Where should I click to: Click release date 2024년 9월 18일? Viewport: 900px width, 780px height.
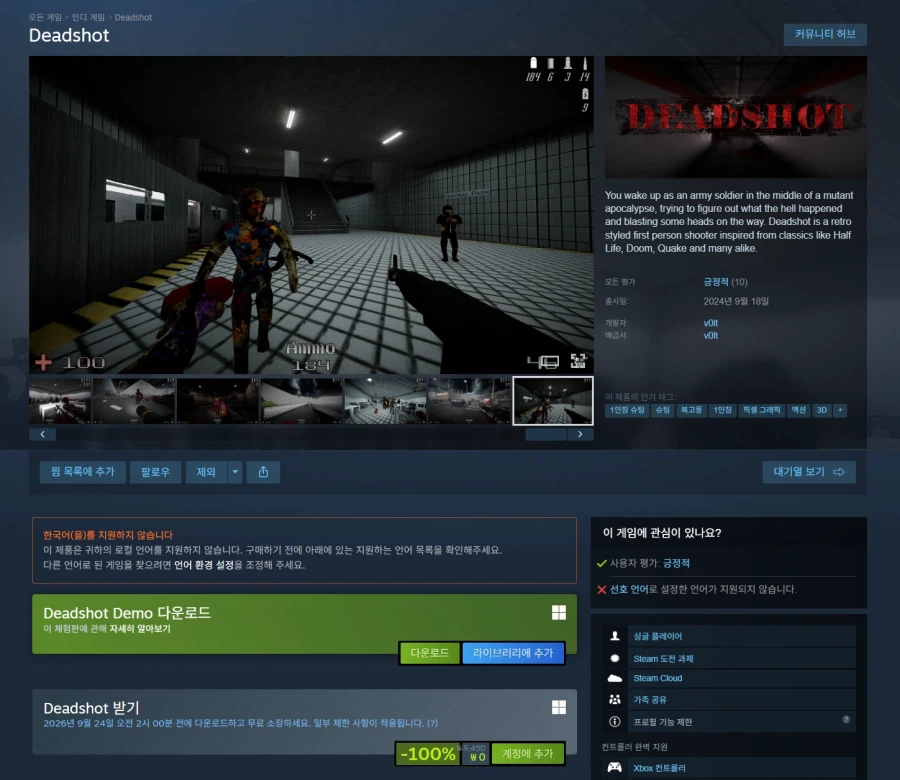[x=736, y=301]
